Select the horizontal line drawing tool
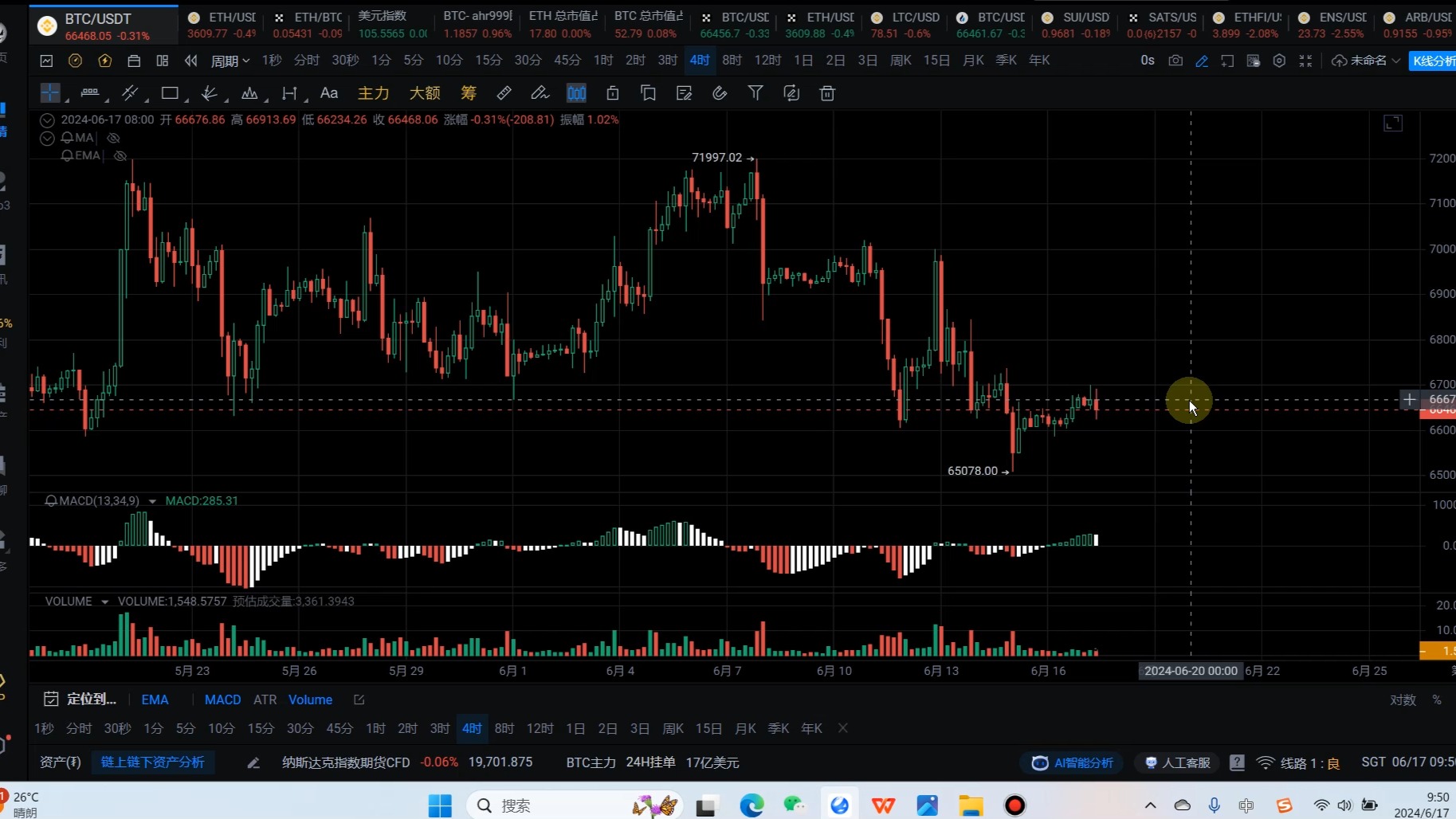Viewport: 1456px width, 819px height. point(90,93)
